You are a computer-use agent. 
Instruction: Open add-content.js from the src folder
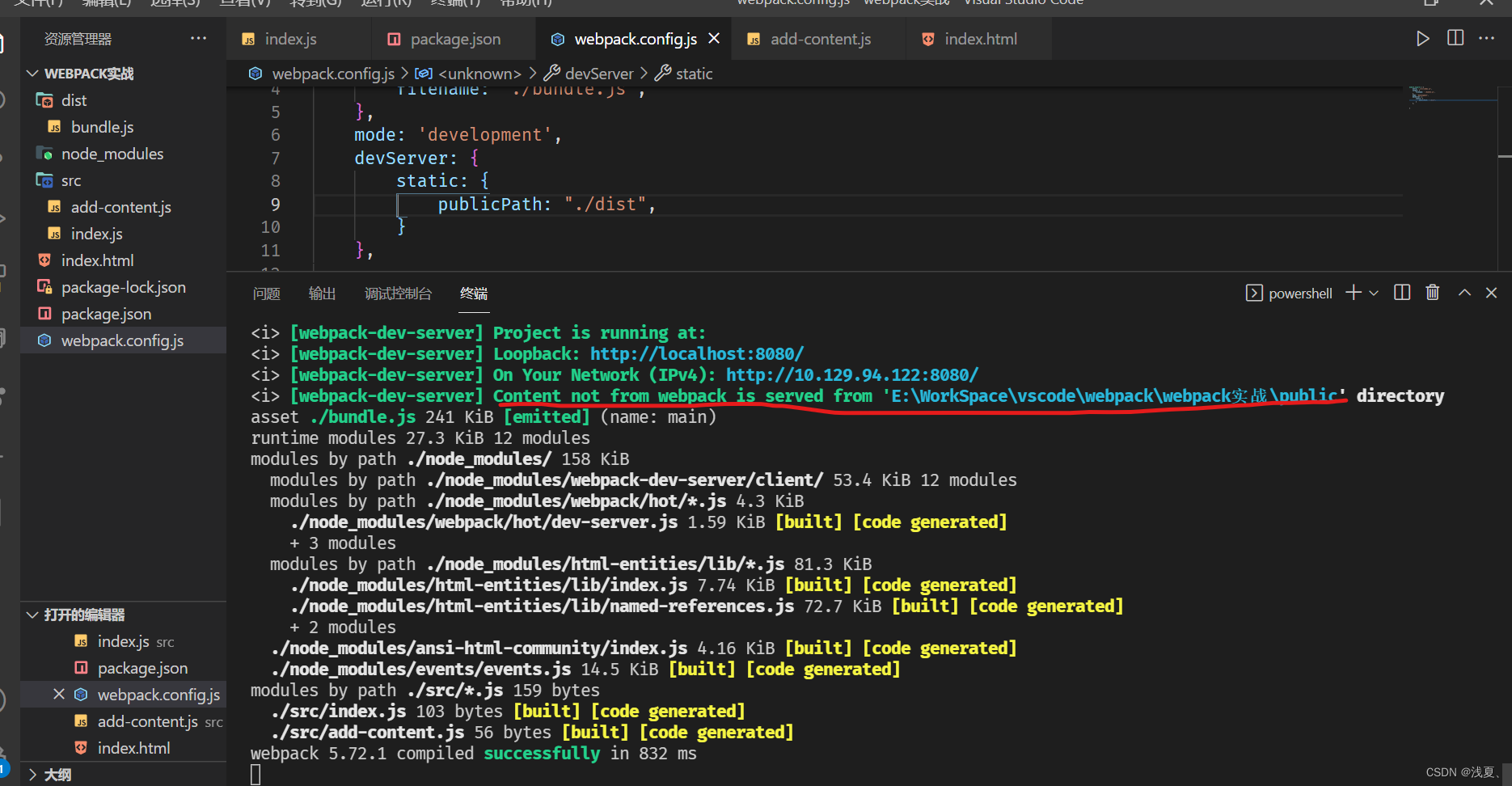point(120,207)
